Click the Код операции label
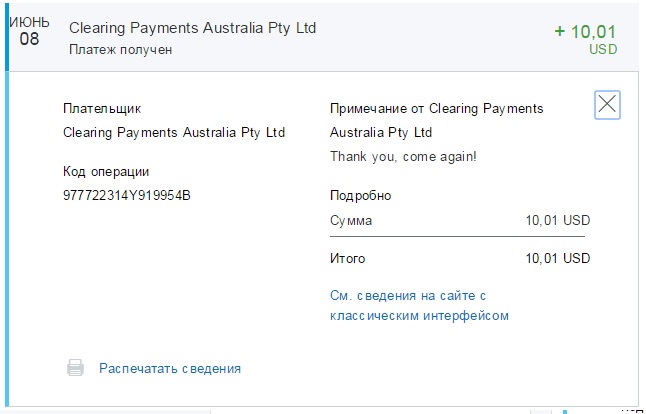This screenshot has width=646, height=414. 106,171
